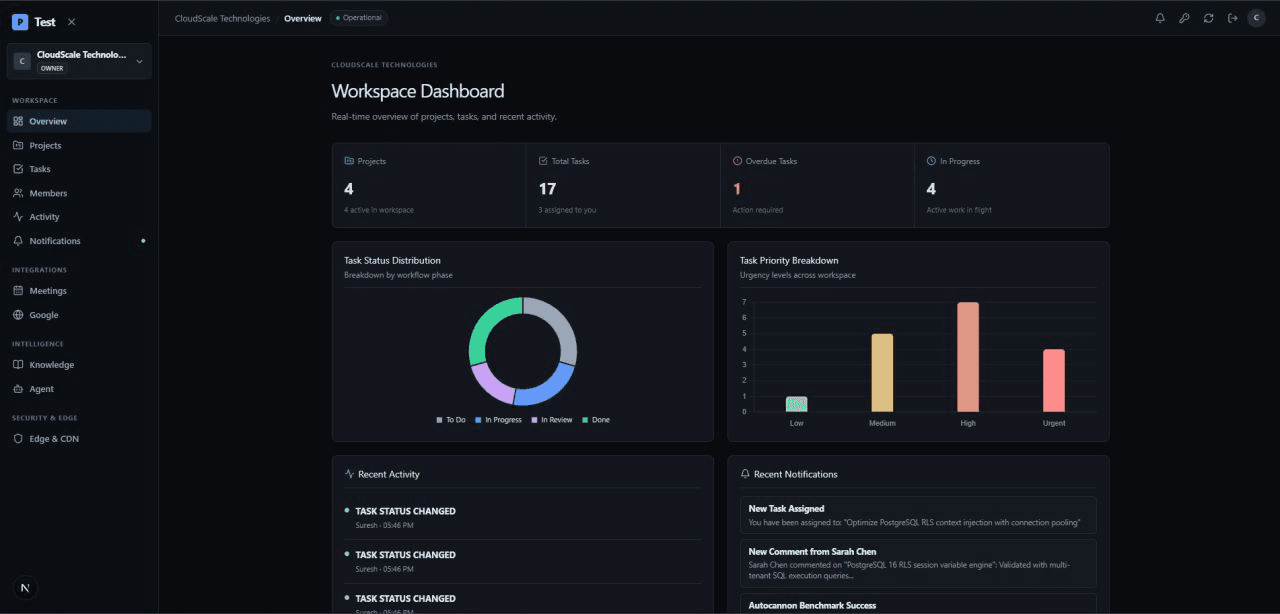Click the Urgent priority bar in the chart
The image size is (1280, 614).
tap(1054, 381)
